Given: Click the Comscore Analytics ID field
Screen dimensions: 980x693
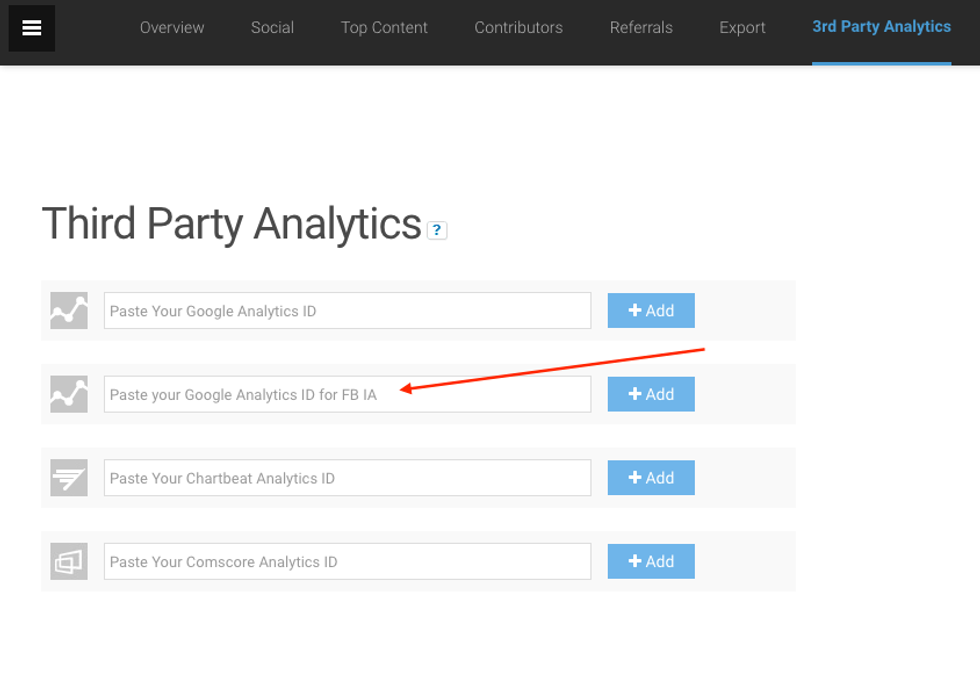Looking at the screenshot, I should click(x=347, y=562).
